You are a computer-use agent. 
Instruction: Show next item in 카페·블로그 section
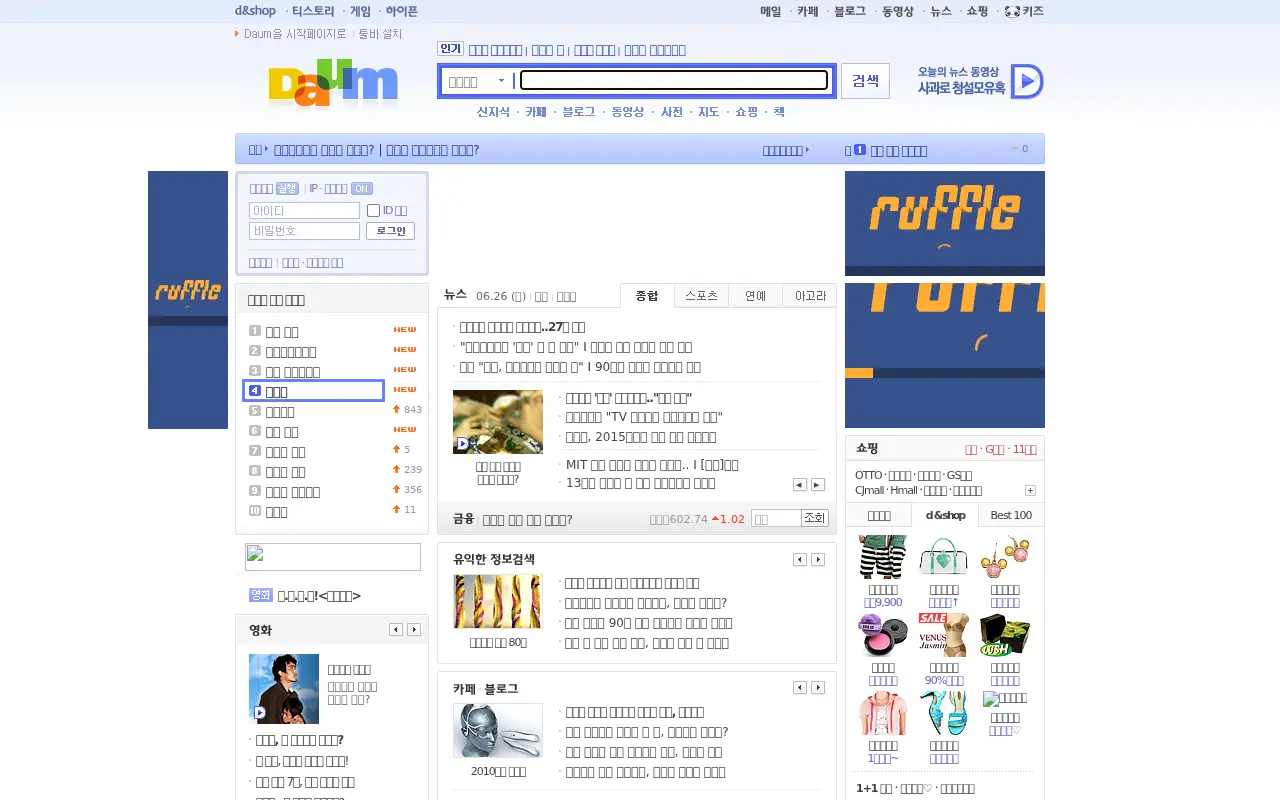pos(818,688)
